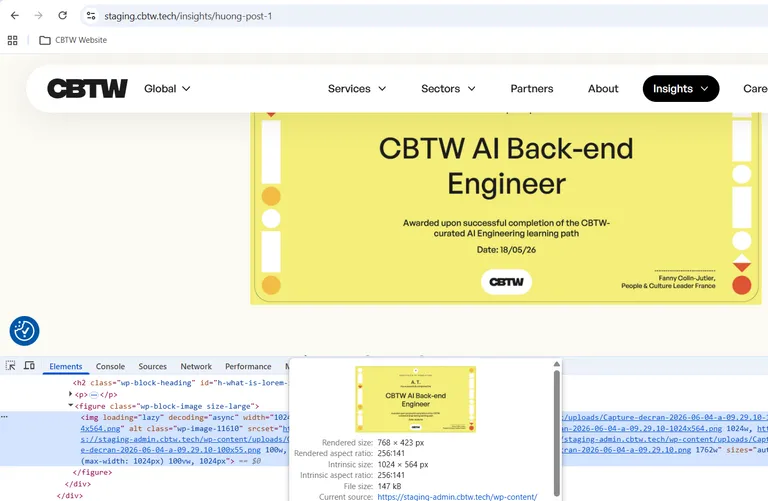Toggle the device toolbar icon in DevTools
The image size is (768, 501).
coord(29,366)
